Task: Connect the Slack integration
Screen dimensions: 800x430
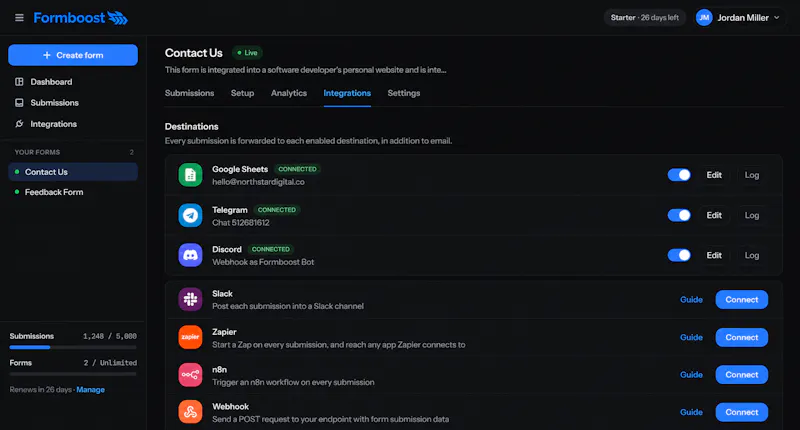Action: [x=742, y=299]
